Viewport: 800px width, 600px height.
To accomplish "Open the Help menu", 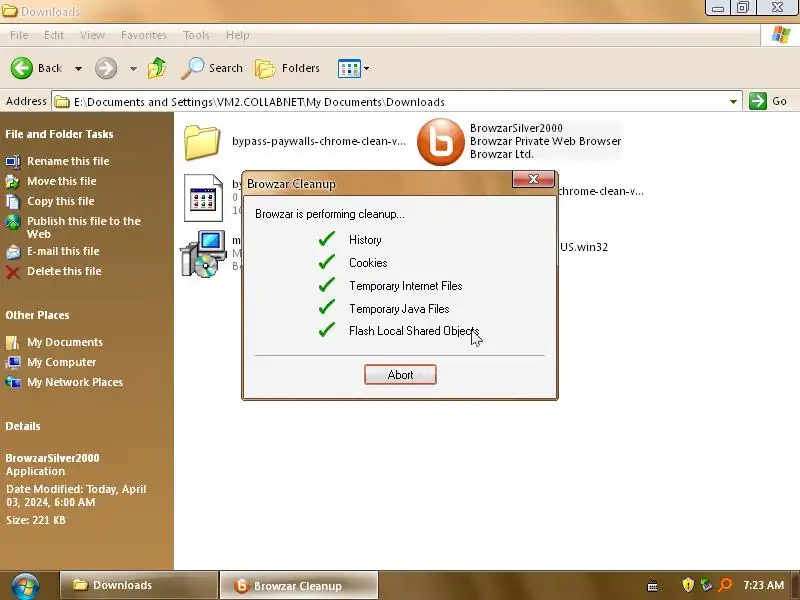I will [238, 35].
